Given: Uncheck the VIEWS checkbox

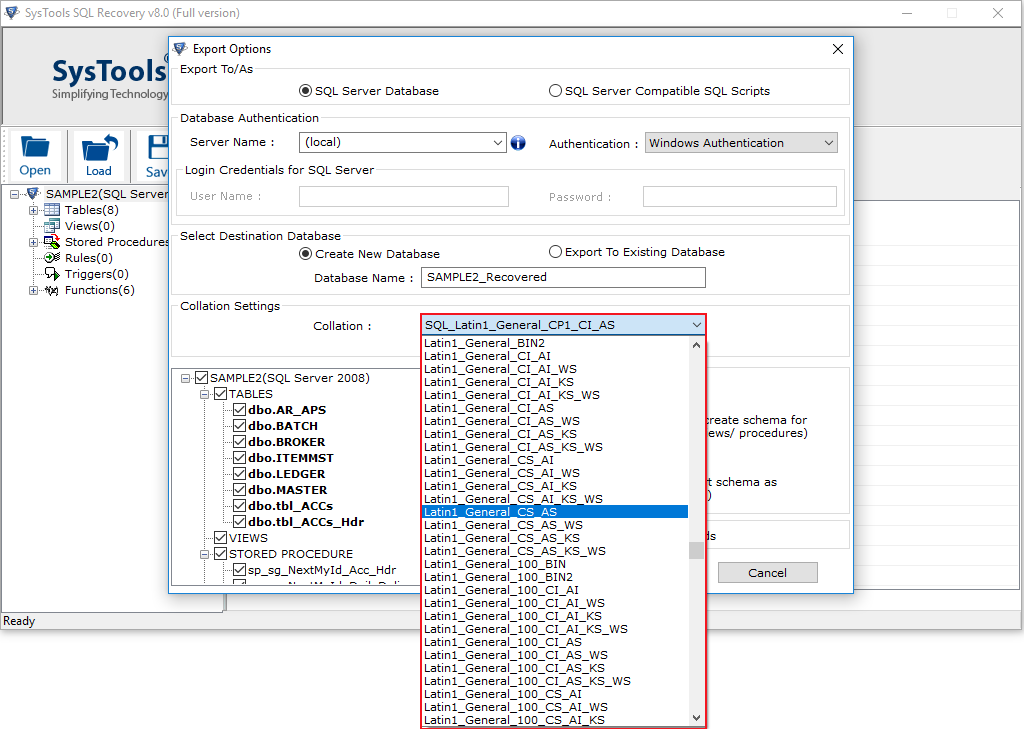Looking at the screenshot, I should 221,538.
